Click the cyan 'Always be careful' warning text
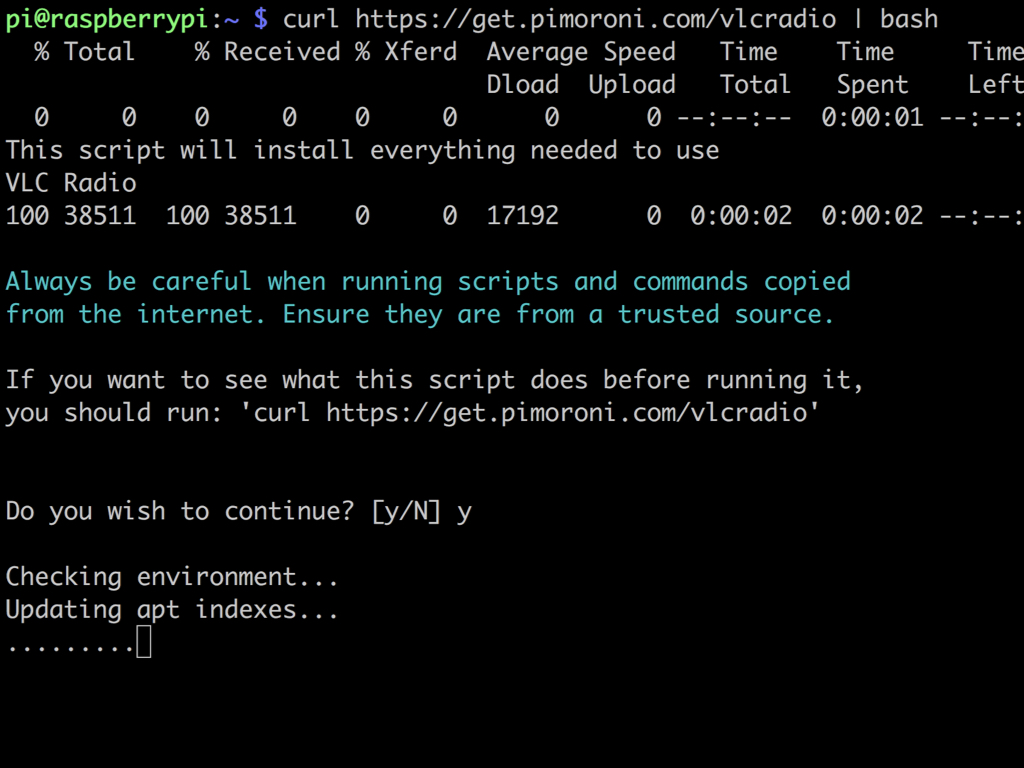1024x768 pixels. pos(128,281)
